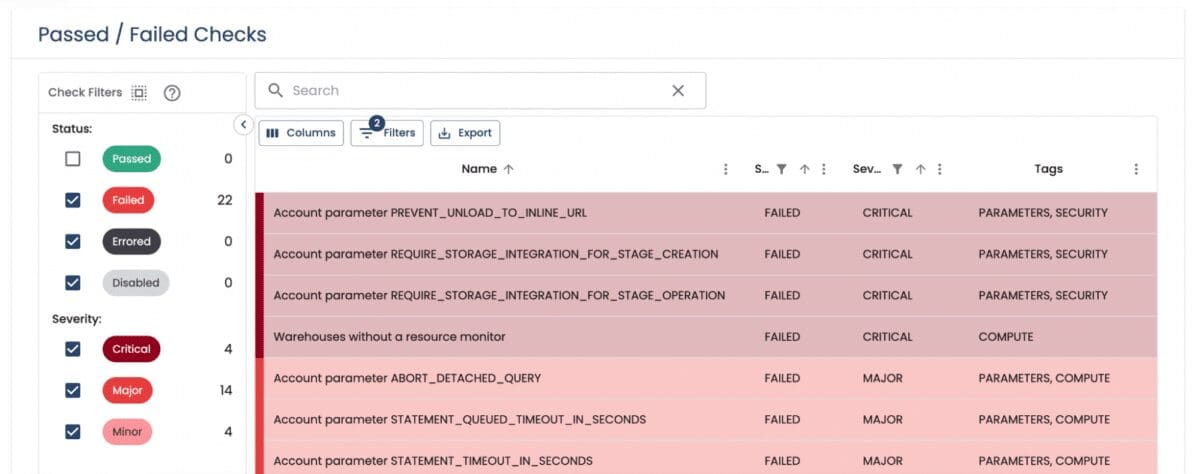Select row STATEMENT_QUEUED_TIMEOUT_IN_SECONDS
The width and height of the screenshot is (1200, 474).
(706, 419)
